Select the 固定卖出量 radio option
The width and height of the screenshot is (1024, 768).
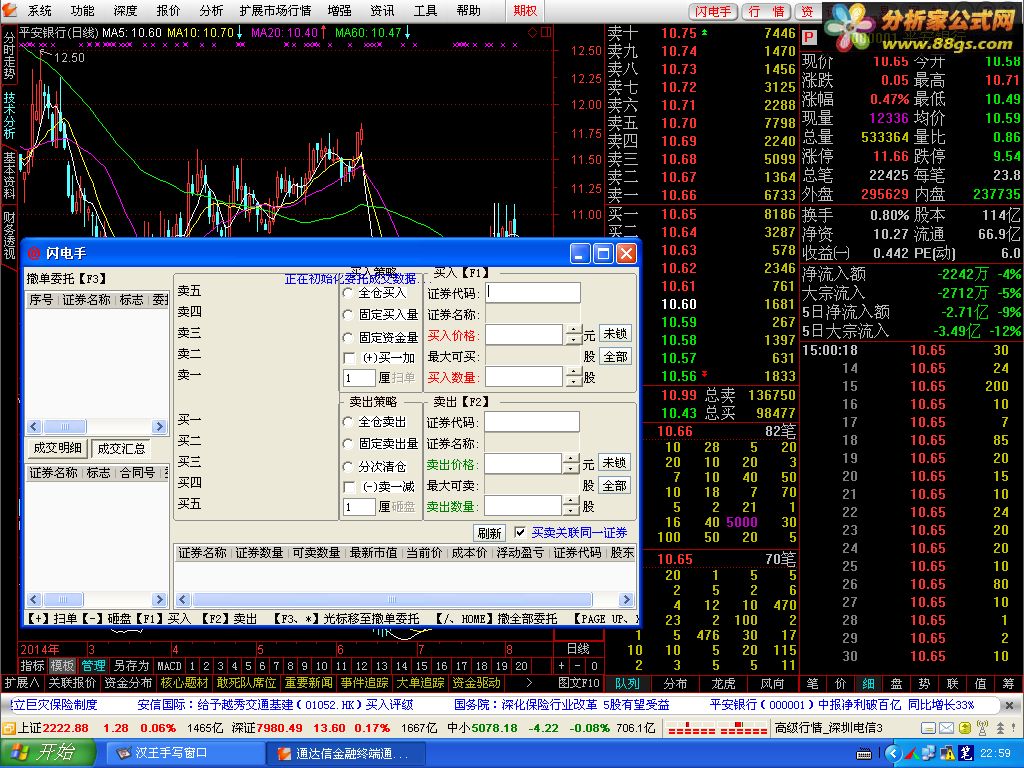[x=348, y=443]
